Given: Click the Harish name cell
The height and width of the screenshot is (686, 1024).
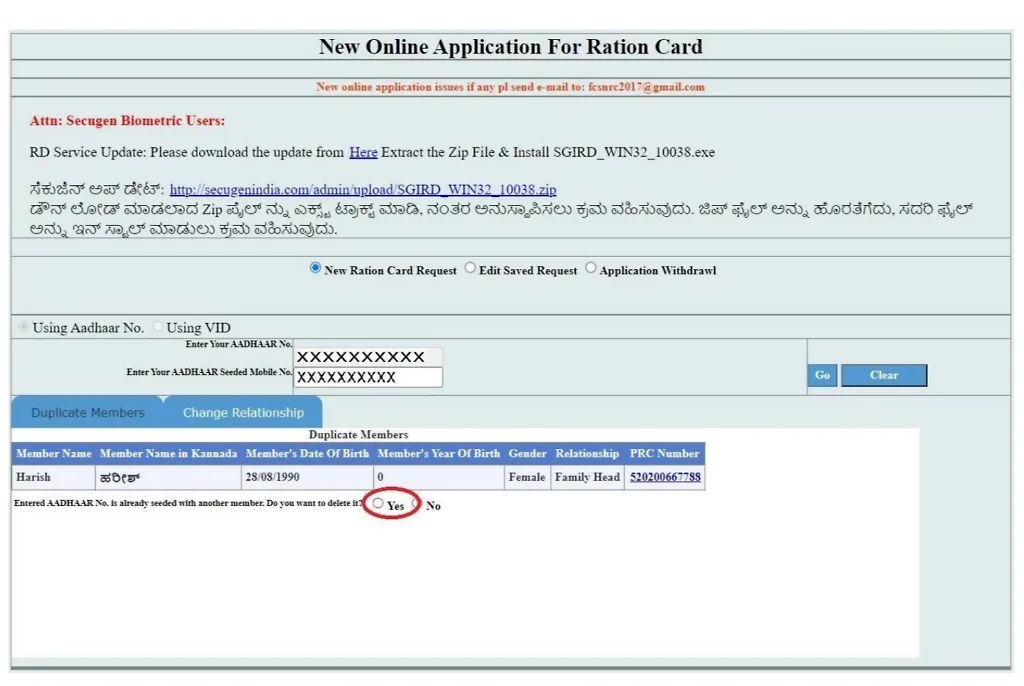Looking at the screenshot, I should click(x=54, y=477).
